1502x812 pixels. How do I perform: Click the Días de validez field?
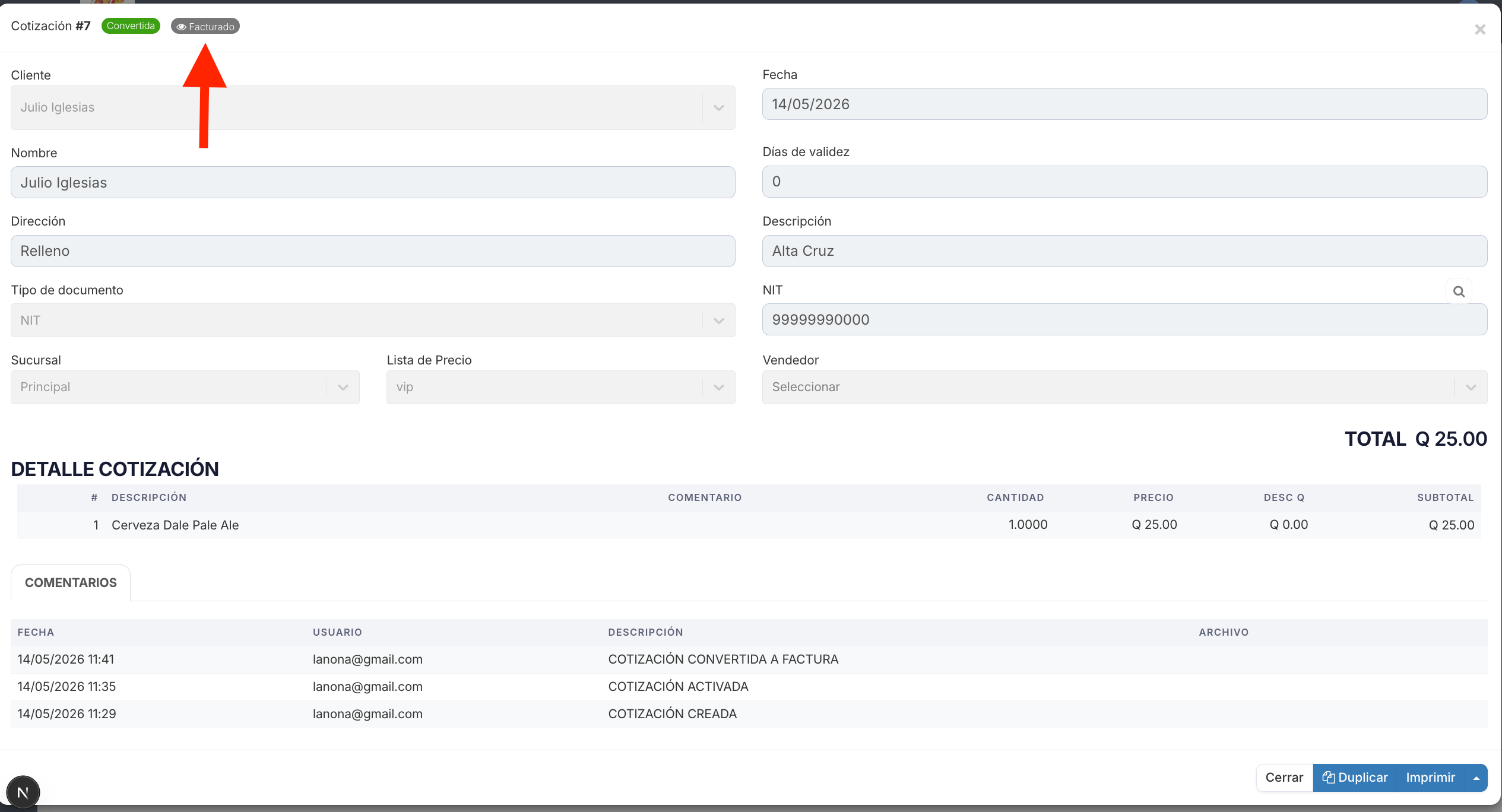click(x=1124, y=182)
